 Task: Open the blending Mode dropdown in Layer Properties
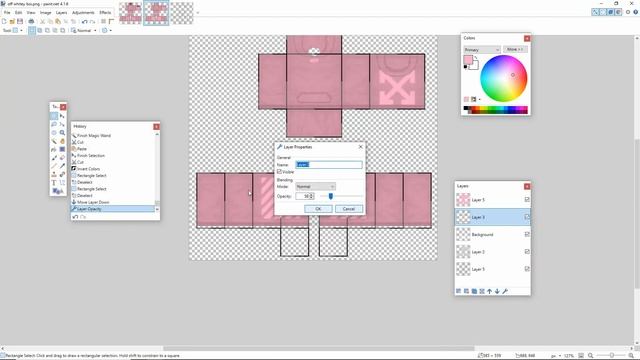pos(315,187)
